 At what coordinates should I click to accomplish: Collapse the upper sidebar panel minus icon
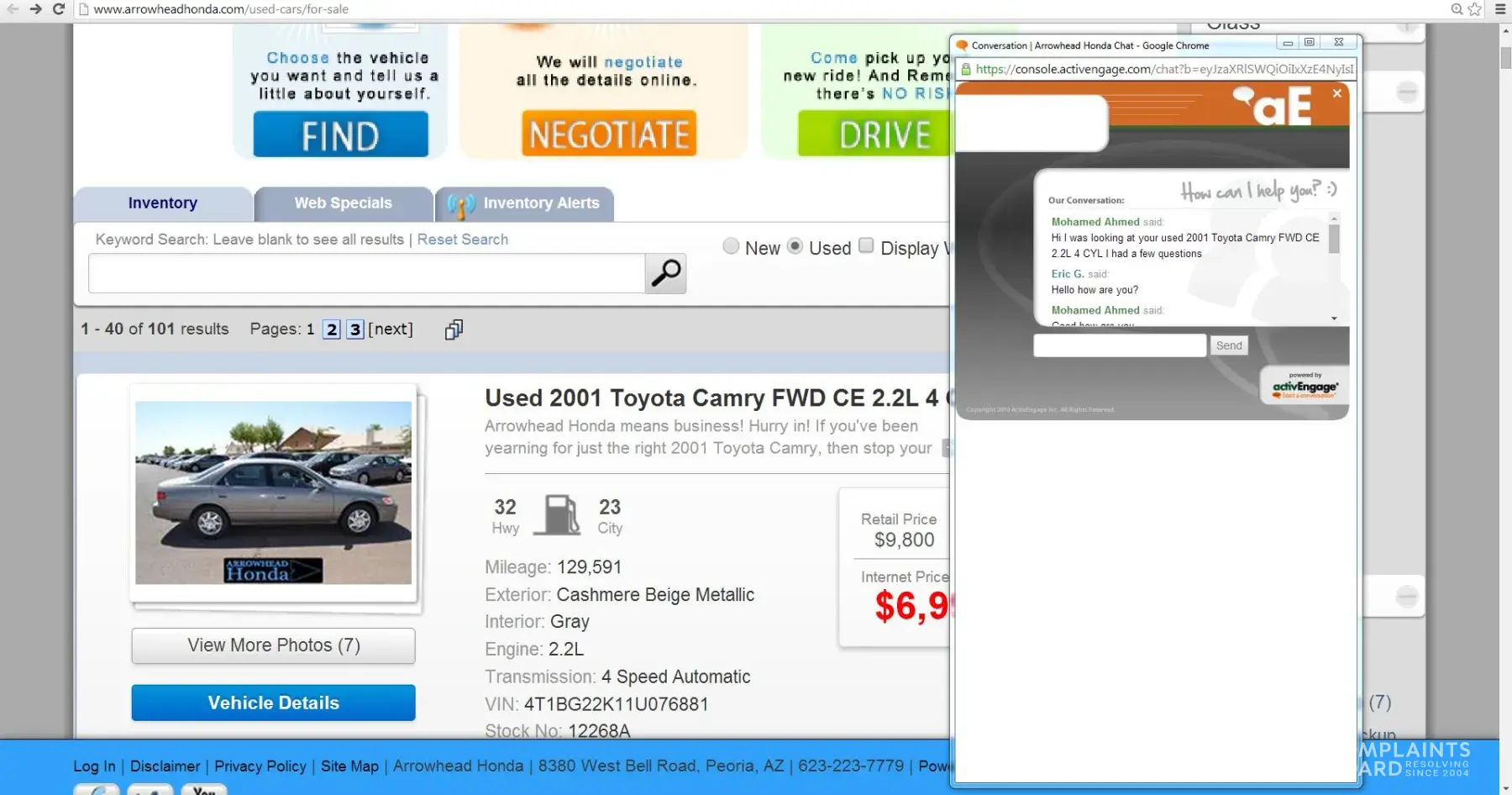pyautogui.click(x=1407, y=92)
